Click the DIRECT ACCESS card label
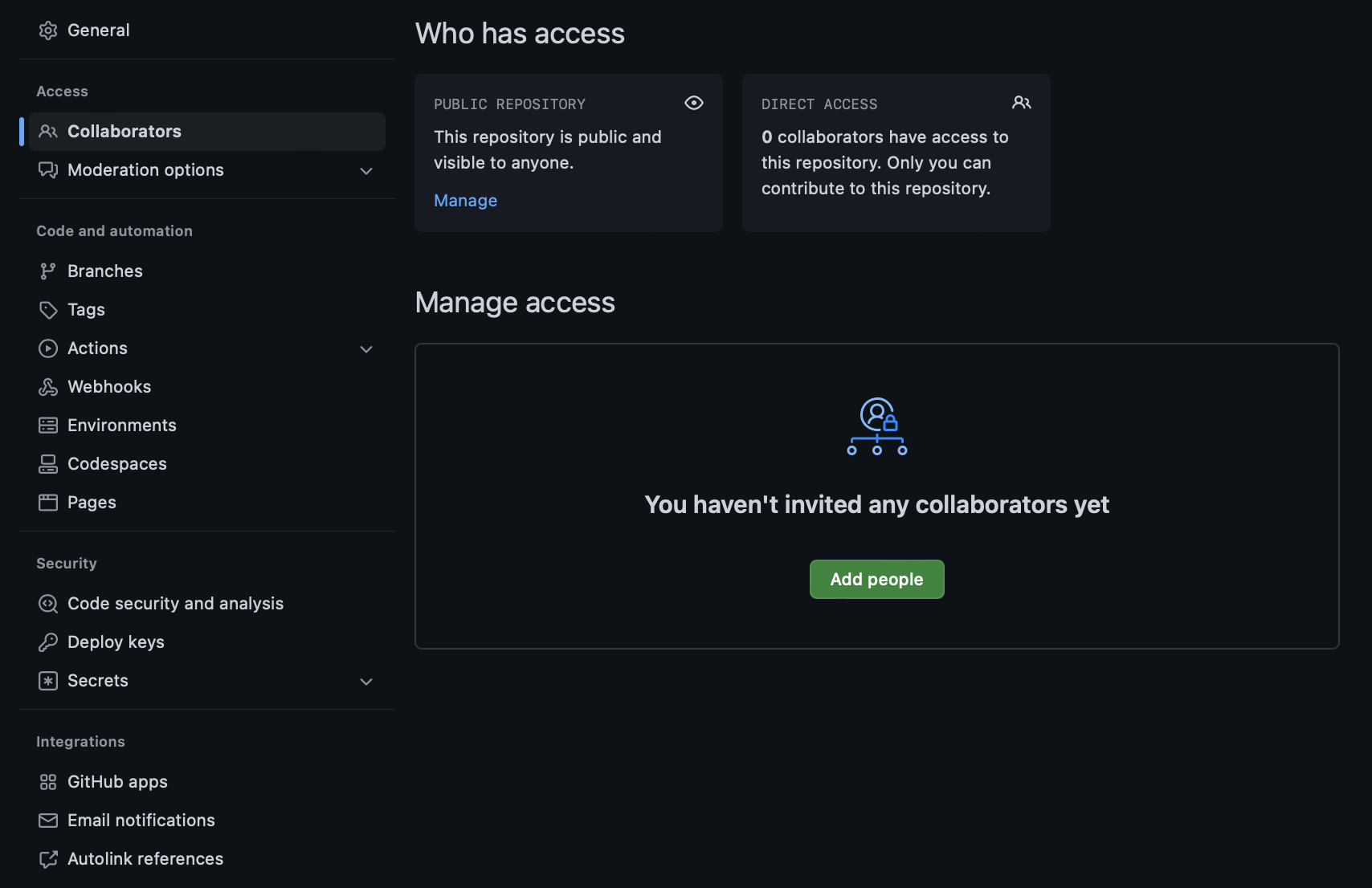Image resolution: width=1372 pixels, height=888 pixels. 819,104
